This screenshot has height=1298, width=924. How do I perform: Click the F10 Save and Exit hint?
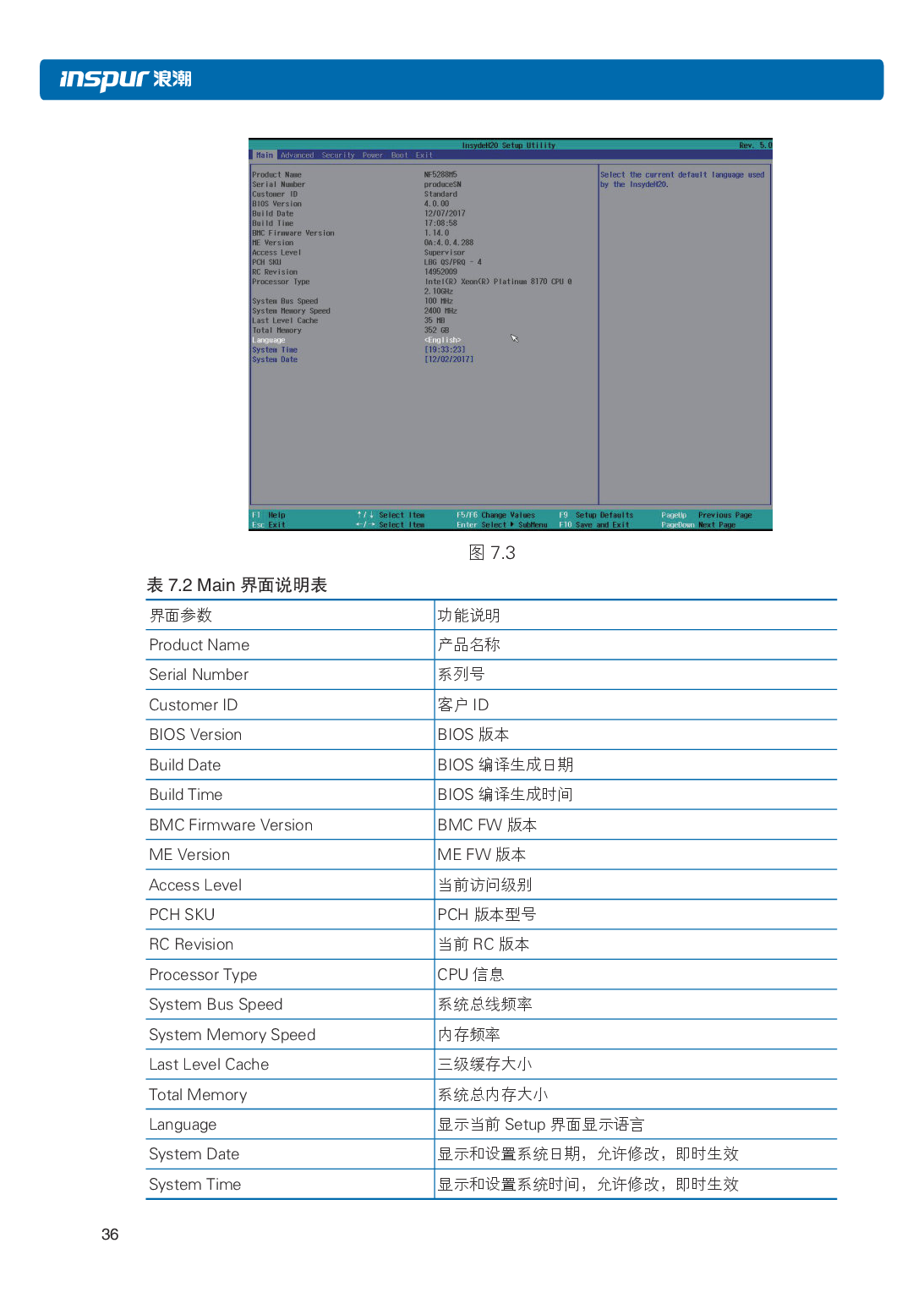(594, 525)
